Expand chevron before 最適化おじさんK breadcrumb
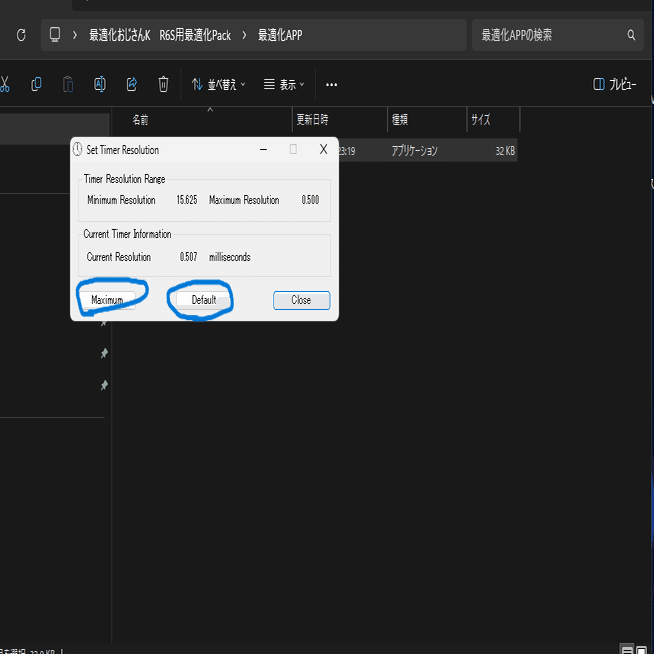Viewport: 654px width, 654px height. 75,35
